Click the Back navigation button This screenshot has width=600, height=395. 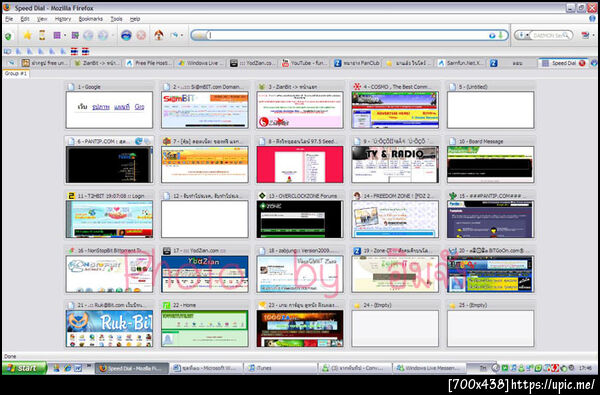point(88,36)
